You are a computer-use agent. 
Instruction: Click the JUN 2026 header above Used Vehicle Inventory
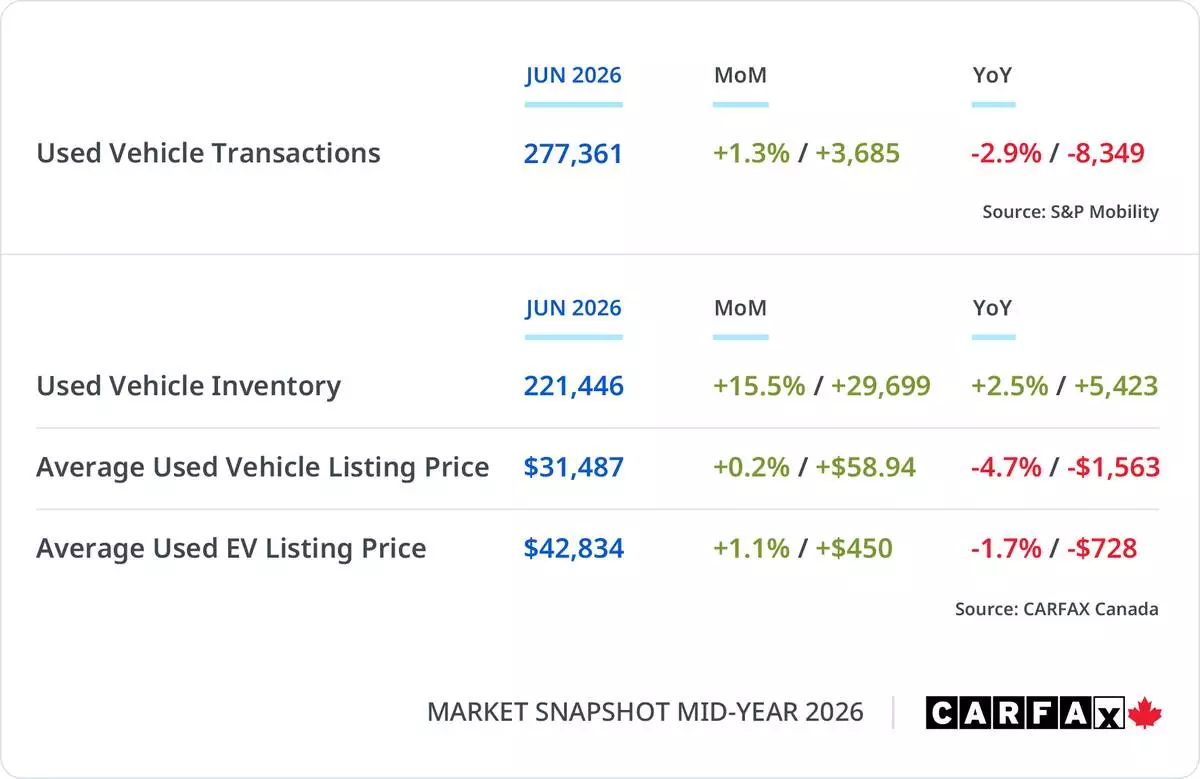[573, 308]
